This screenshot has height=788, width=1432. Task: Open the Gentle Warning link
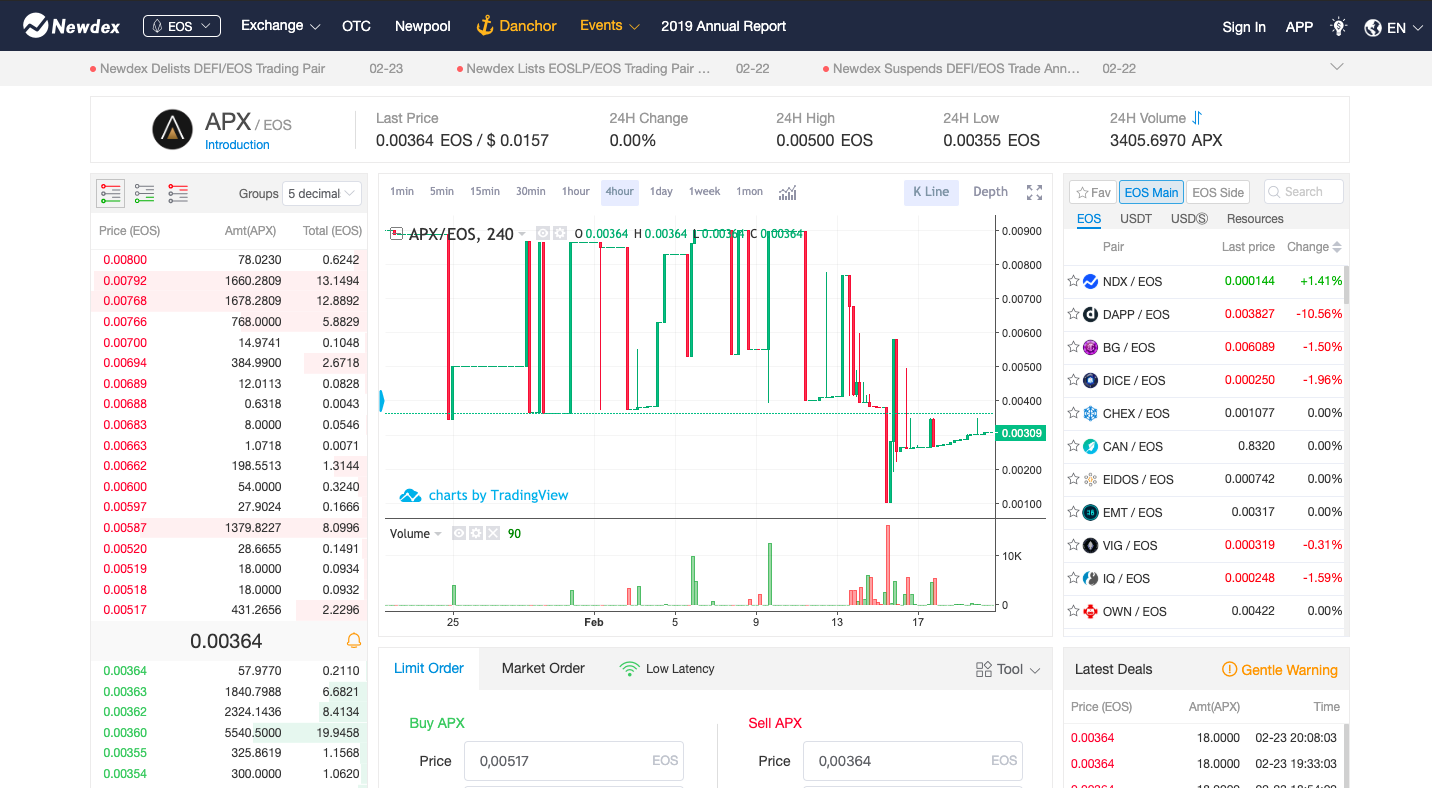[x=1280, y=670]
